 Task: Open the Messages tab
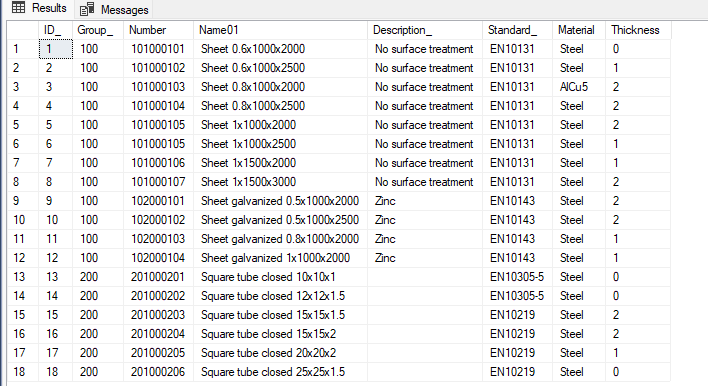[114, 9]
